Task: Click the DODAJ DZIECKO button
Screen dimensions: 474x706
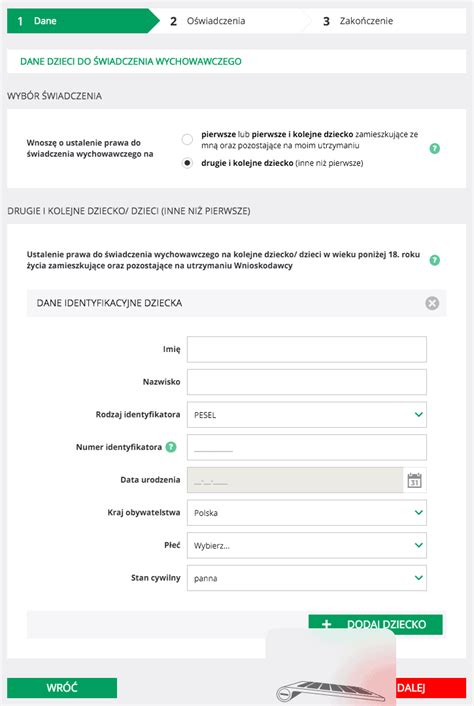Action: coord(375,625)
